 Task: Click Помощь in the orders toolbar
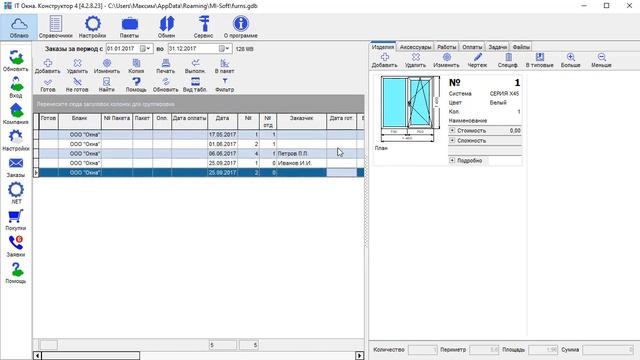[136, 85]
